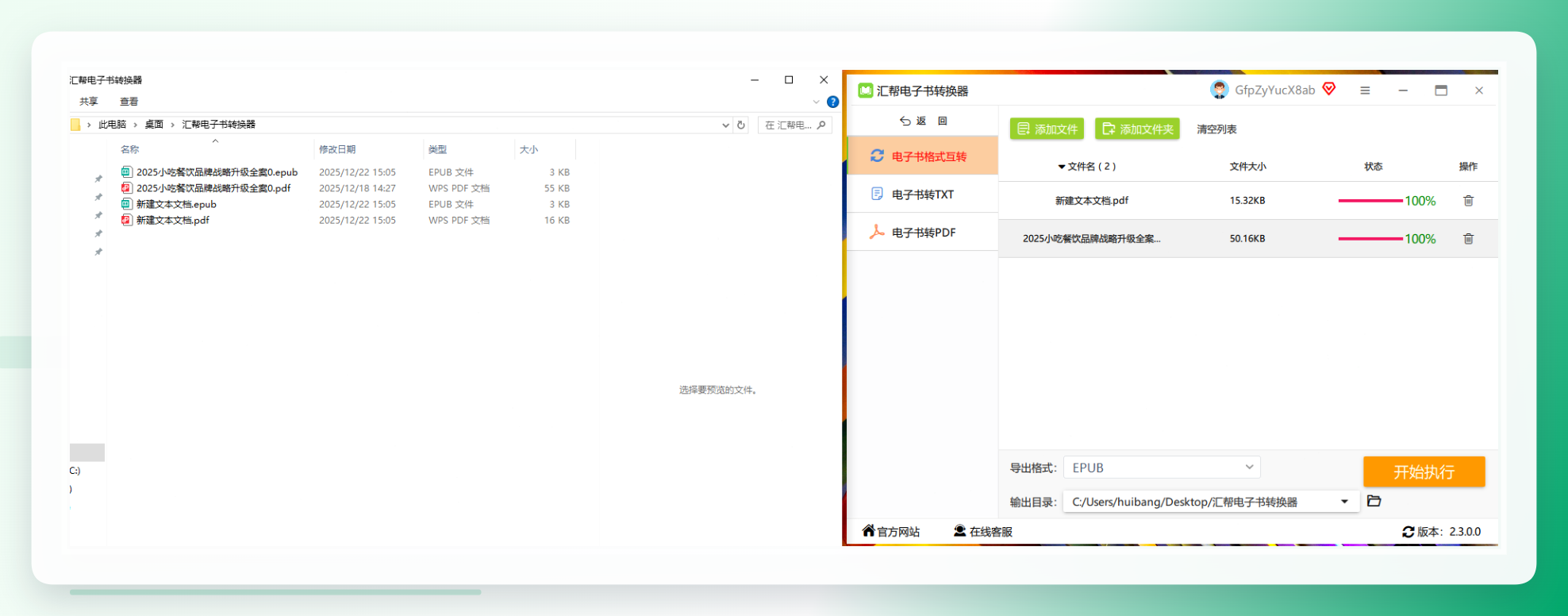This screenshot has width=1568, height=616.
Task: Open 在线客服 support link
Action: tap(983, 531)
